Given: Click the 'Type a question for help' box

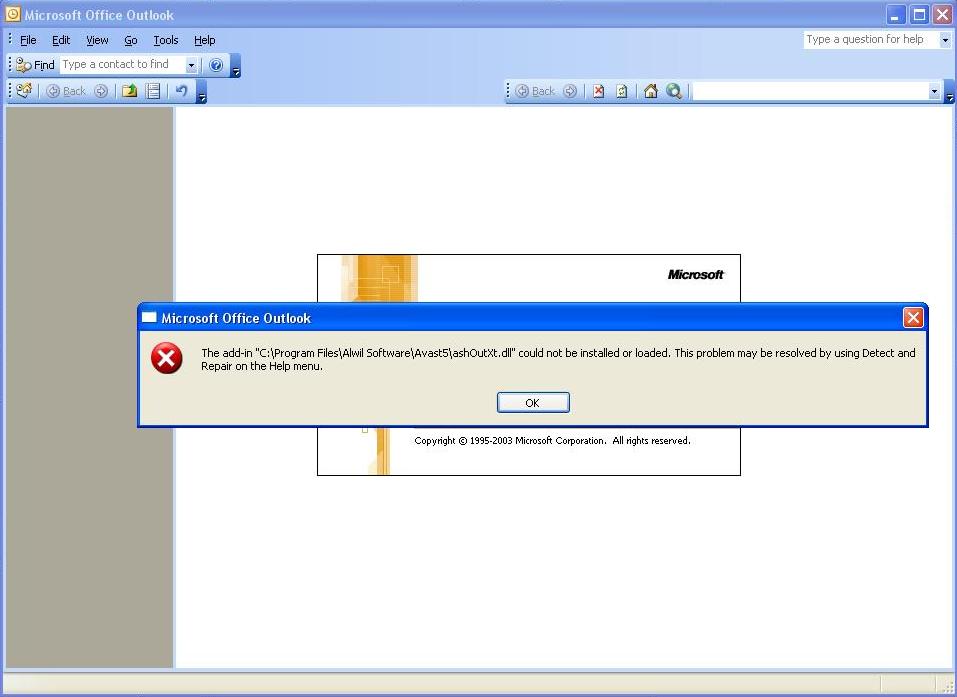Looking at the screenshot, I should click(870, 40).
